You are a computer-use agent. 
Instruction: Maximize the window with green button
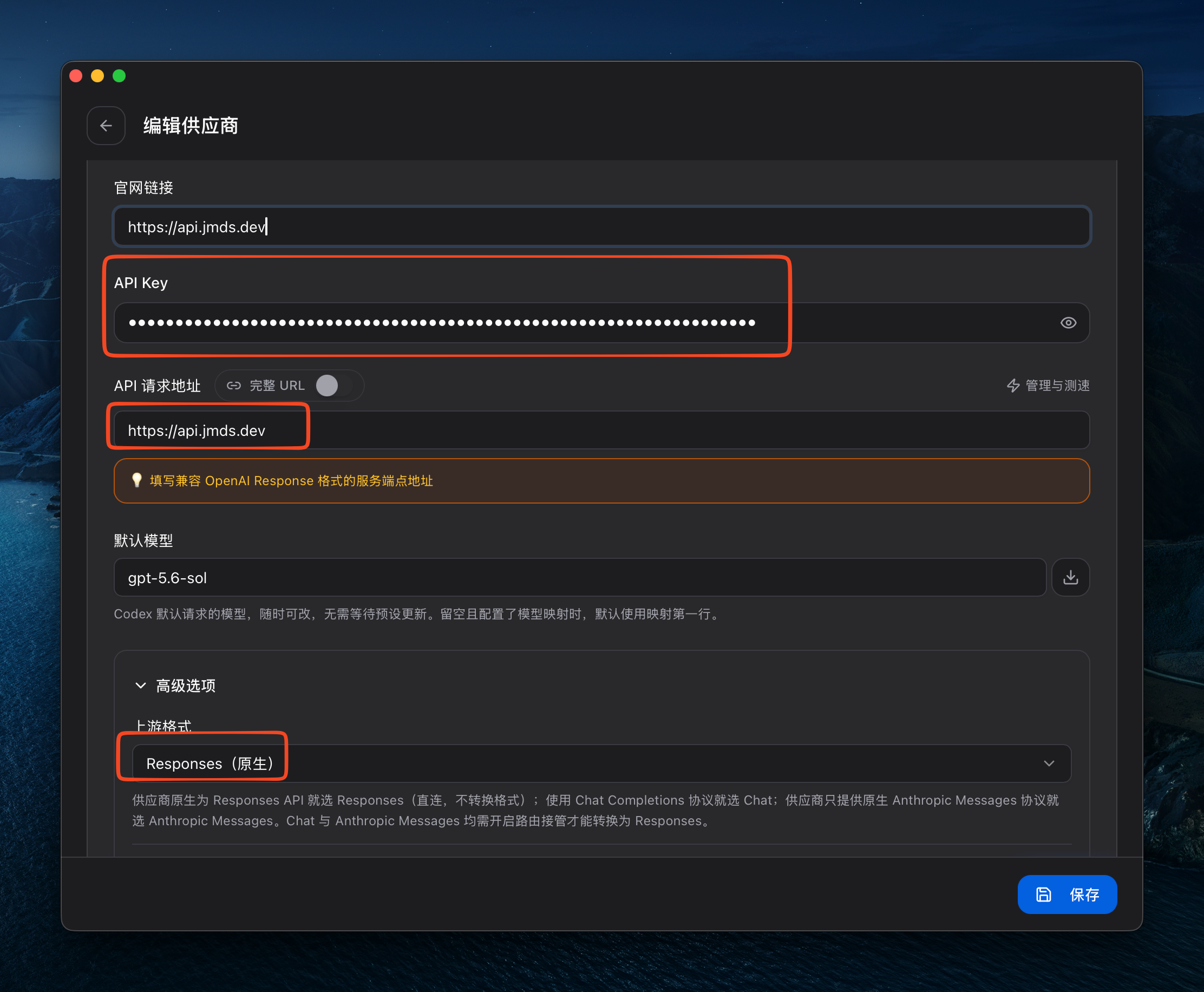point(119,76)
